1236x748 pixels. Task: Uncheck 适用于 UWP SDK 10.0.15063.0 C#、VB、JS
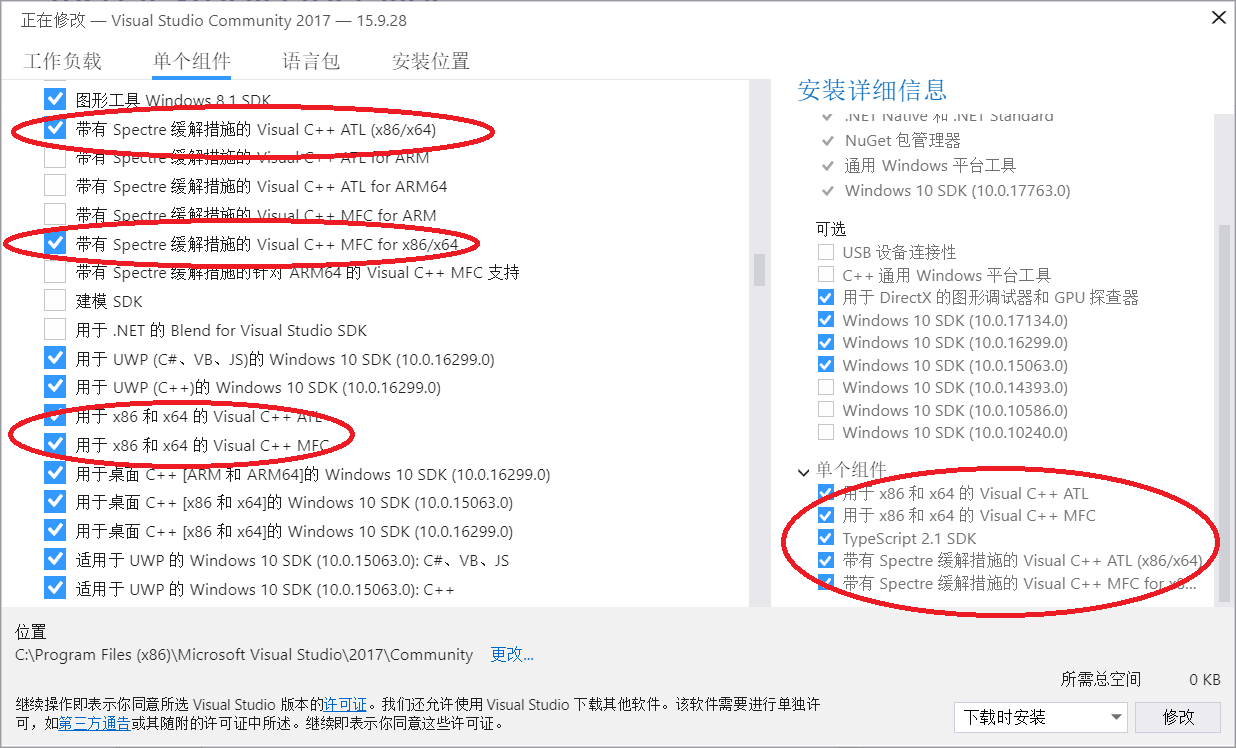pyautogui.click(x=55, y=560)
